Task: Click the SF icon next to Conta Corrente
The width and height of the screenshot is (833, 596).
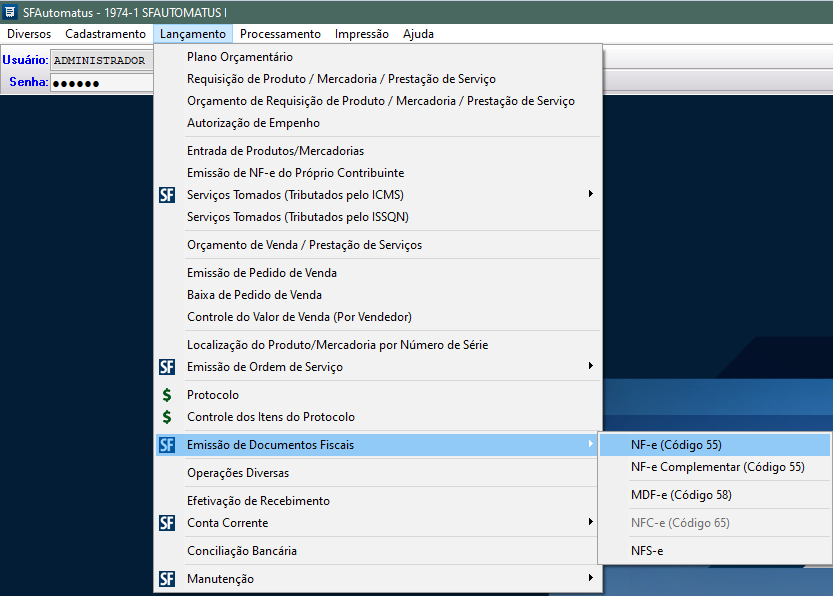Action: tap(167, 523)
